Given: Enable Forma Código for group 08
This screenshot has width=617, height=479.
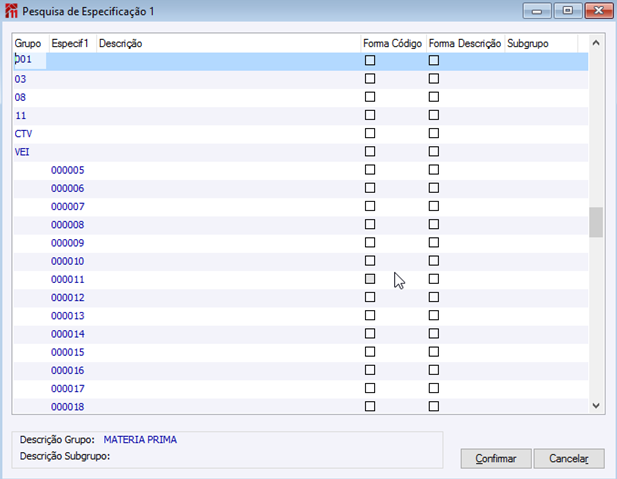Looking at the screenshot, I should click(x=370, y=97).
